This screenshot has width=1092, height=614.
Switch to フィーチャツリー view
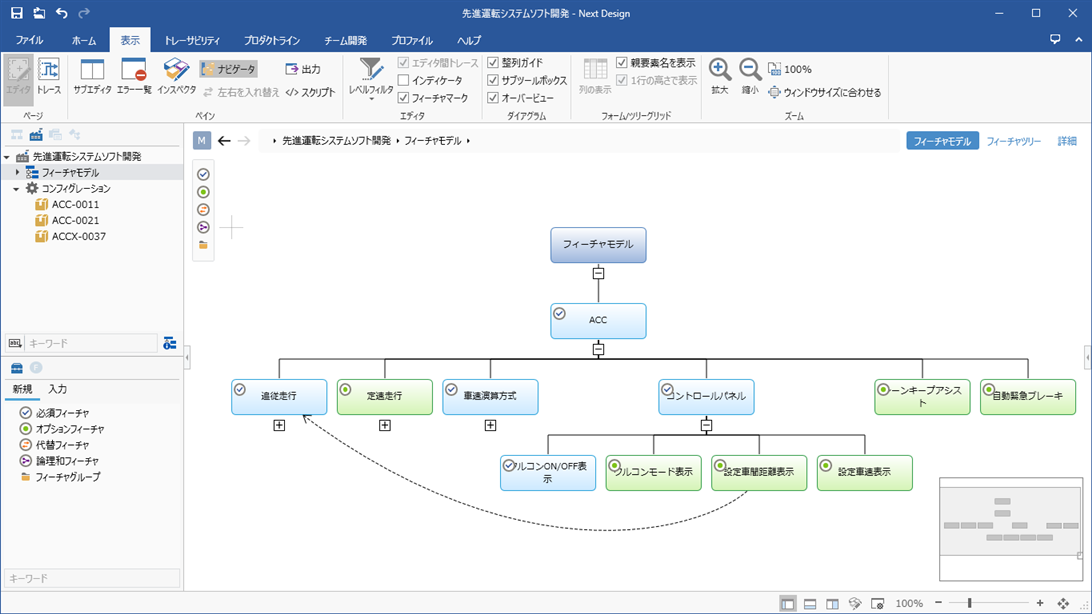1013,142
